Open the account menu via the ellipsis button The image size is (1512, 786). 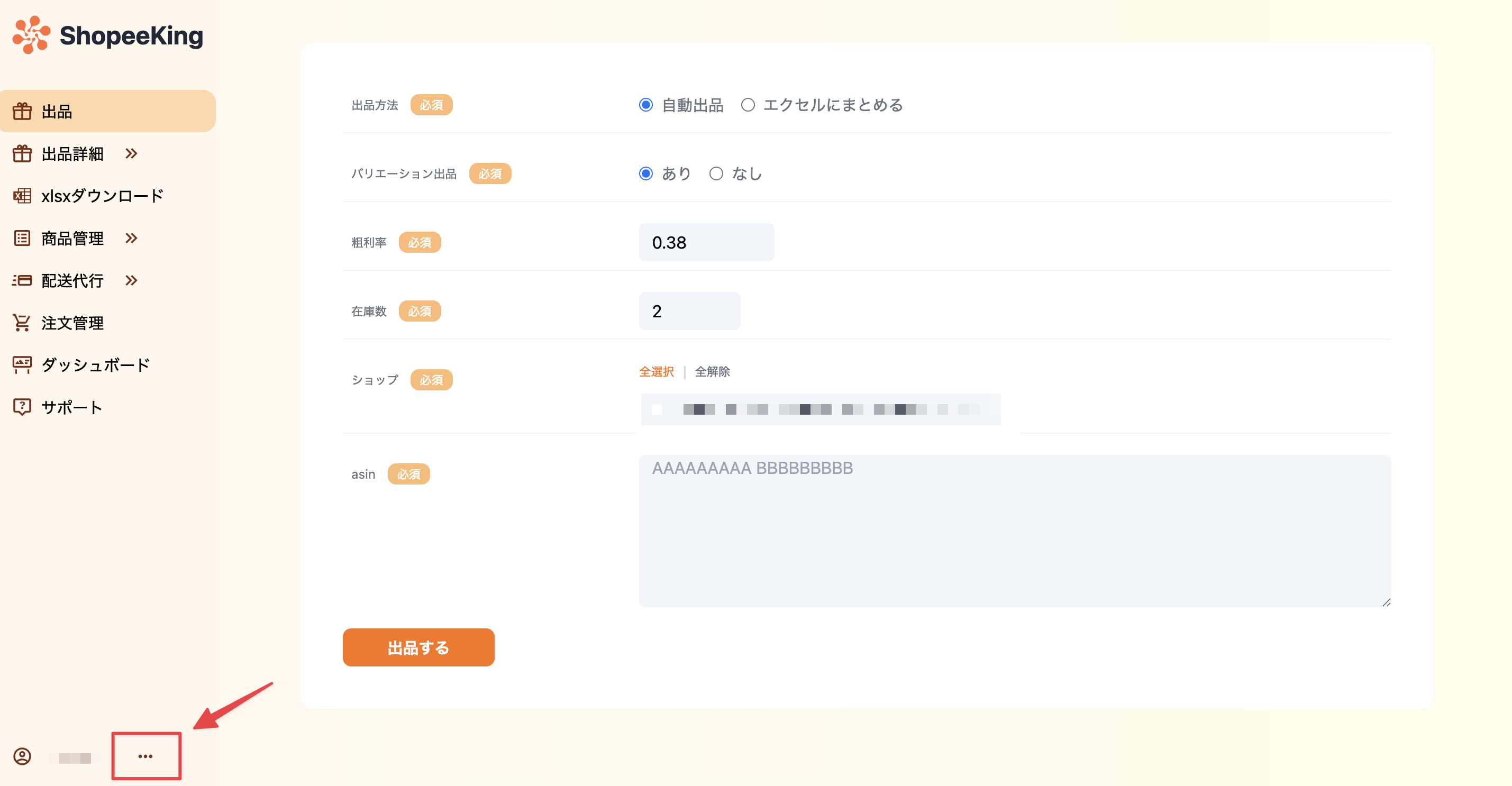click(145, 756)
